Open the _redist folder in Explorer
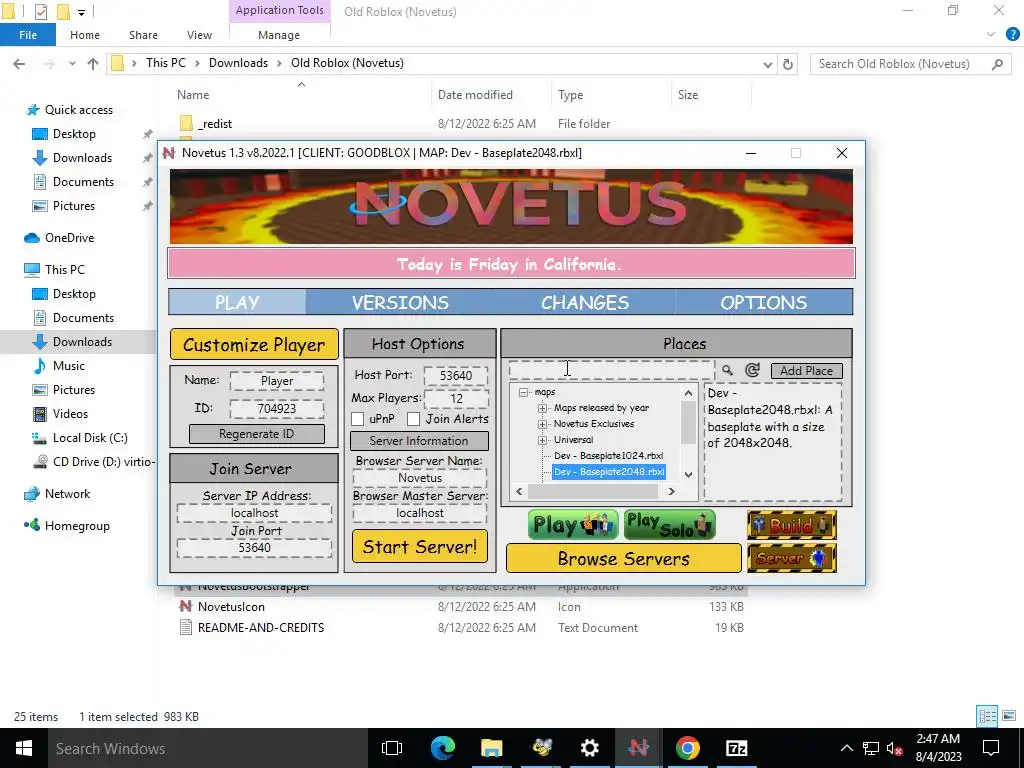The width and height of the screenshot is (1024, 768). [x=215, y=123]
